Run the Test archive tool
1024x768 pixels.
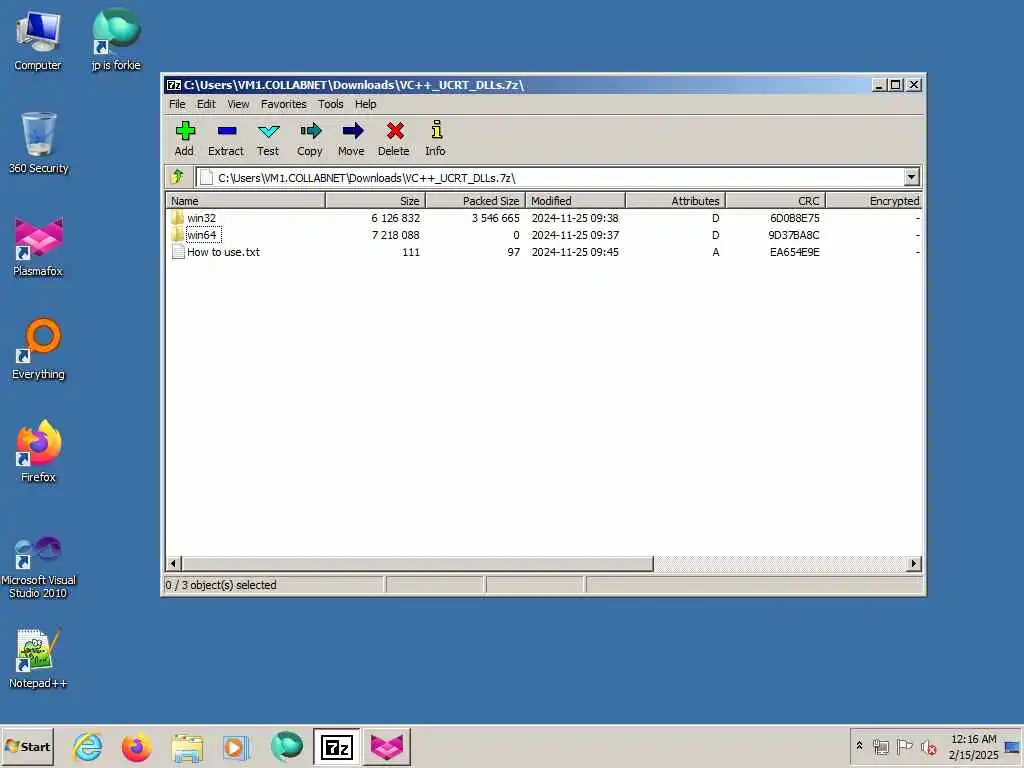(268, 131)
